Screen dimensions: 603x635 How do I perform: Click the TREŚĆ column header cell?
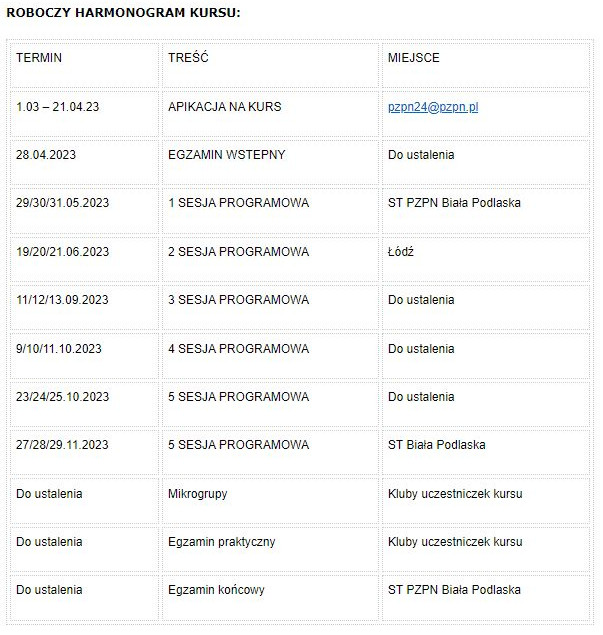(x=188, y=58)
